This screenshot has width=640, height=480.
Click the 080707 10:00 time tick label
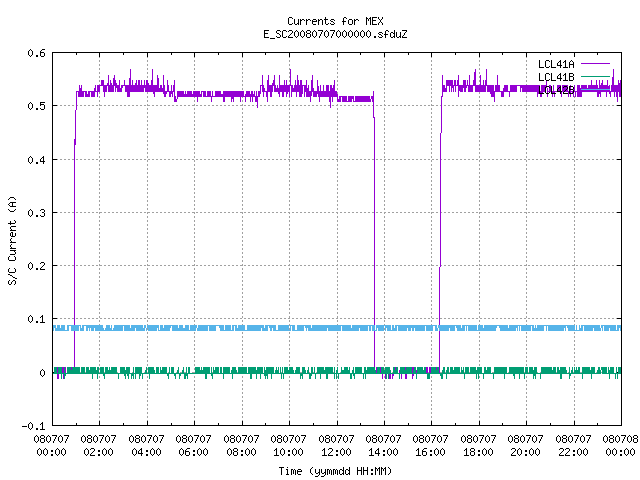(289, 445)
